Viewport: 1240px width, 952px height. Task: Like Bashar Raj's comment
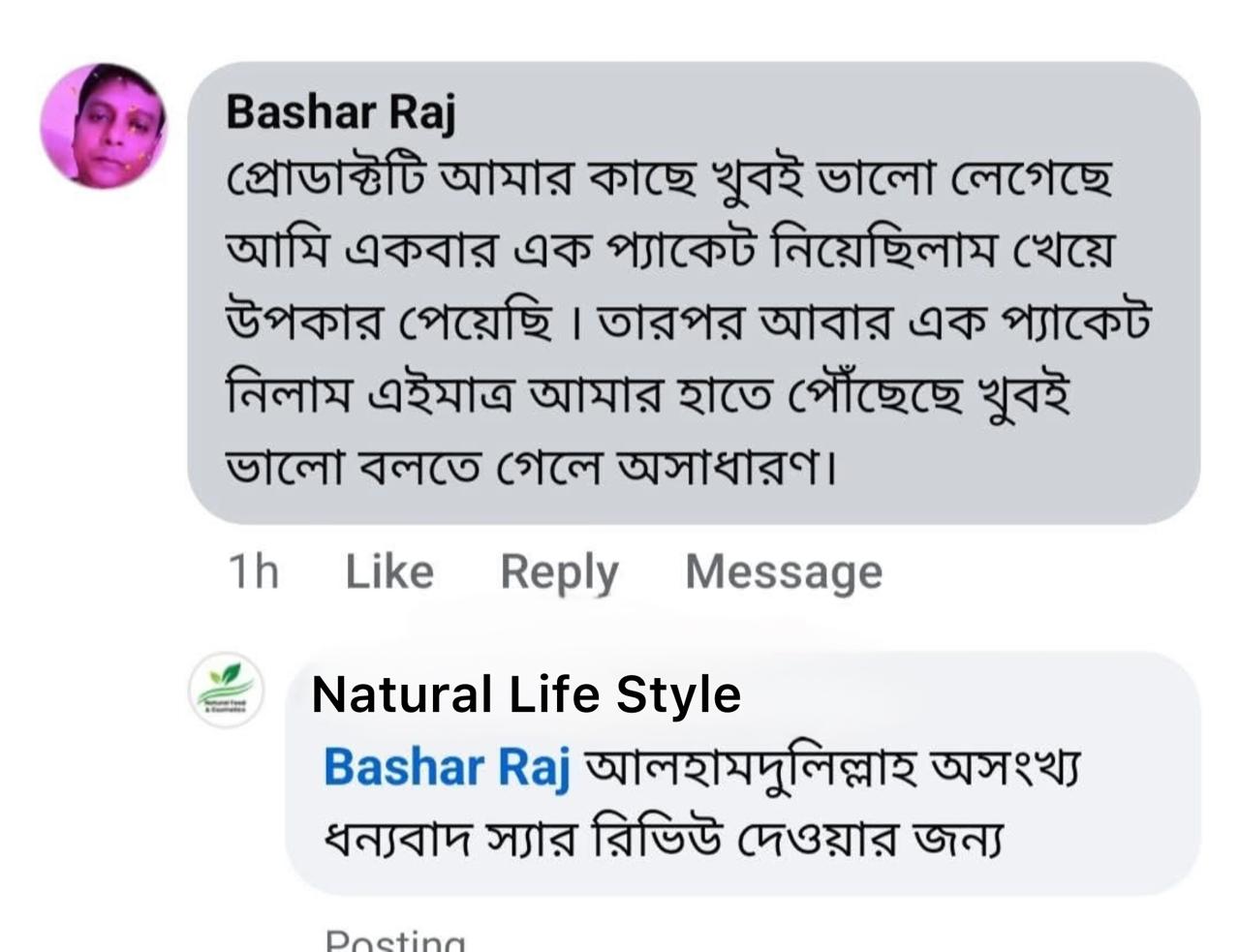click(x=389, y=571)
